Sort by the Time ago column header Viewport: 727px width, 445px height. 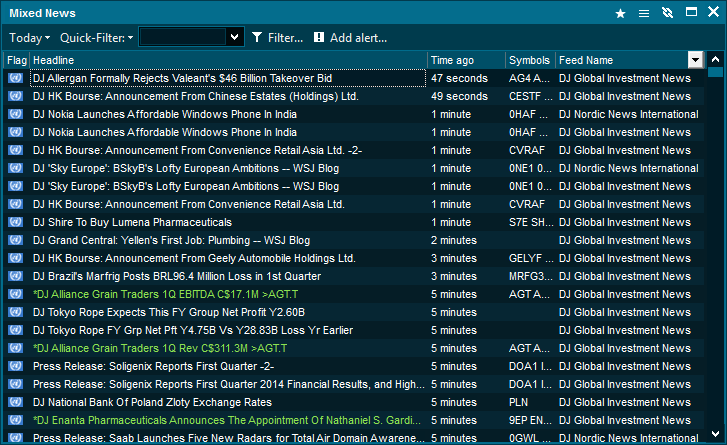point(466,60)
